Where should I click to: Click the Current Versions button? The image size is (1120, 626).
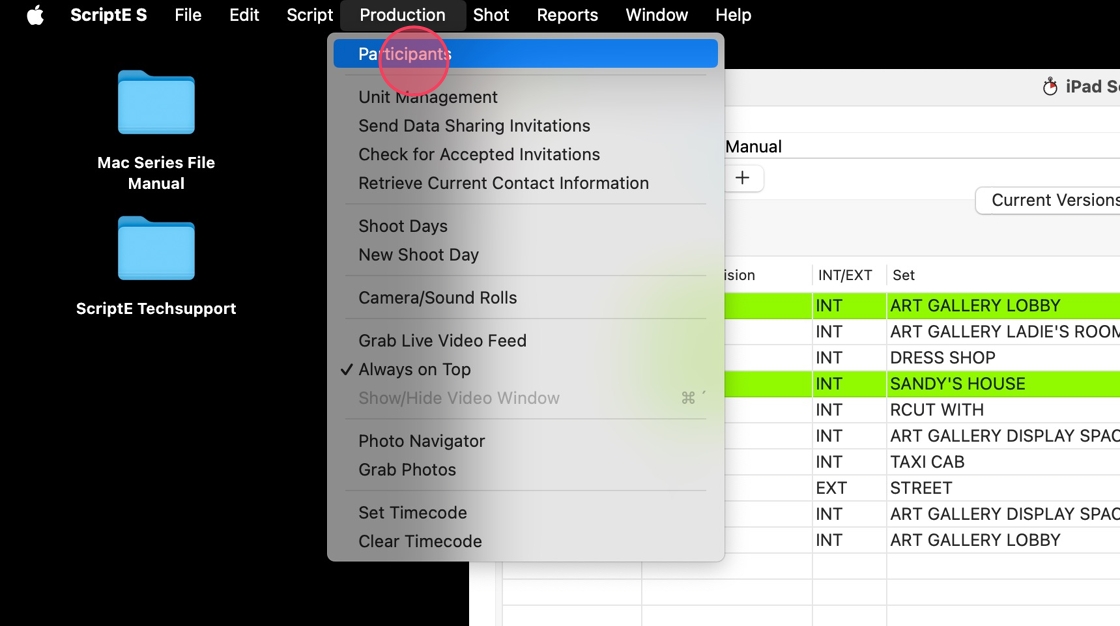(1052, 200)
